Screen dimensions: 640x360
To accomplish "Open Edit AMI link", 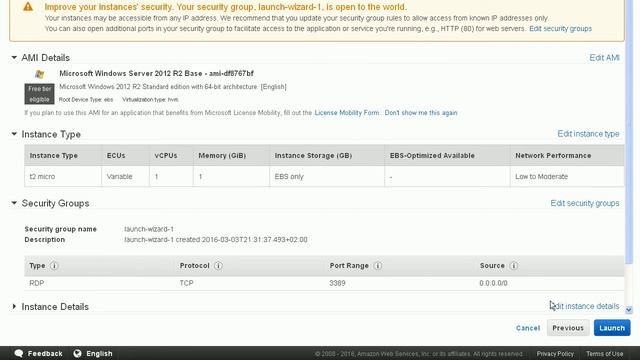I will click(604, 58).
